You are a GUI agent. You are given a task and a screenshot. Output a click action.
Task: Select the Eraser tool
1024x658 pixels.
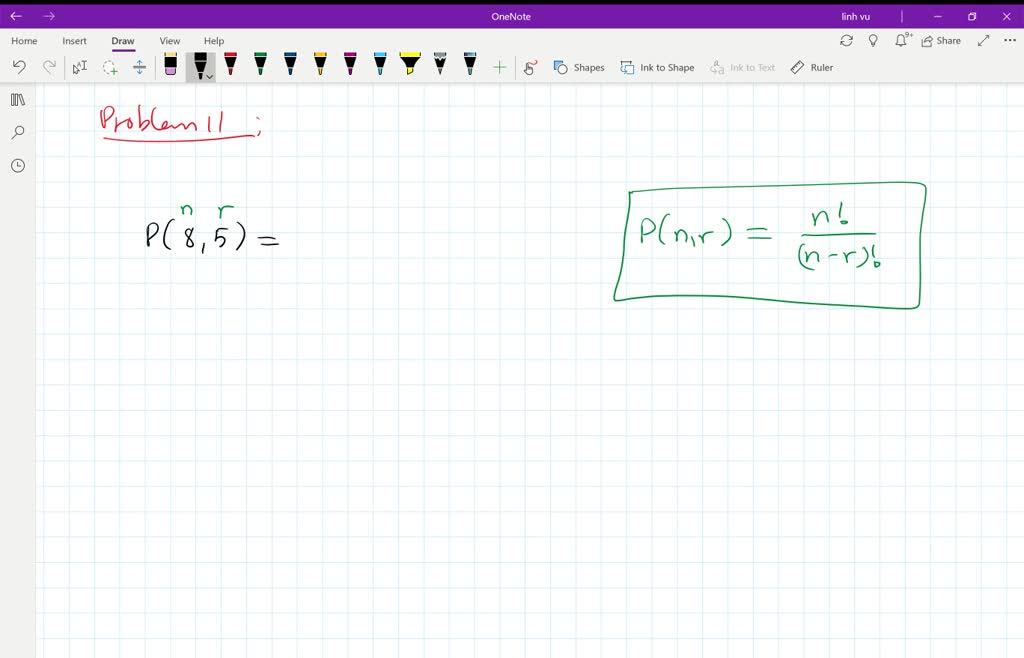click(170, 66)
